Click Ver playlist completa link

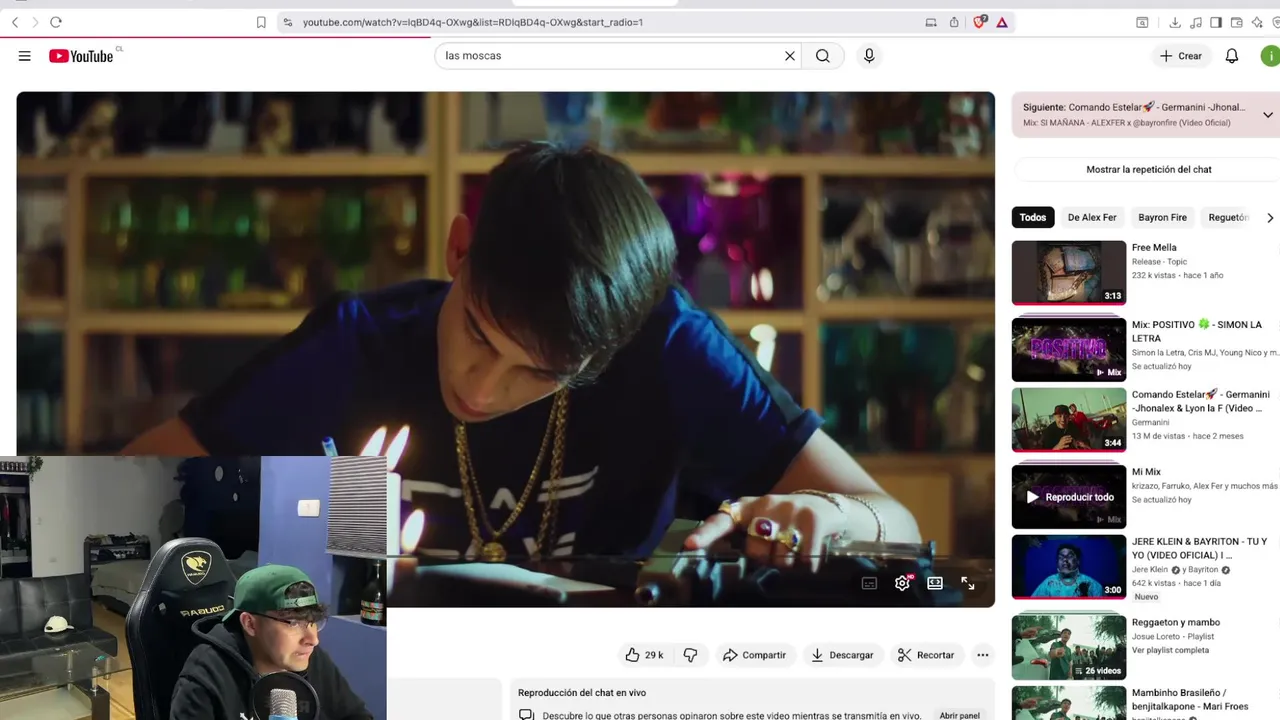1170,650
